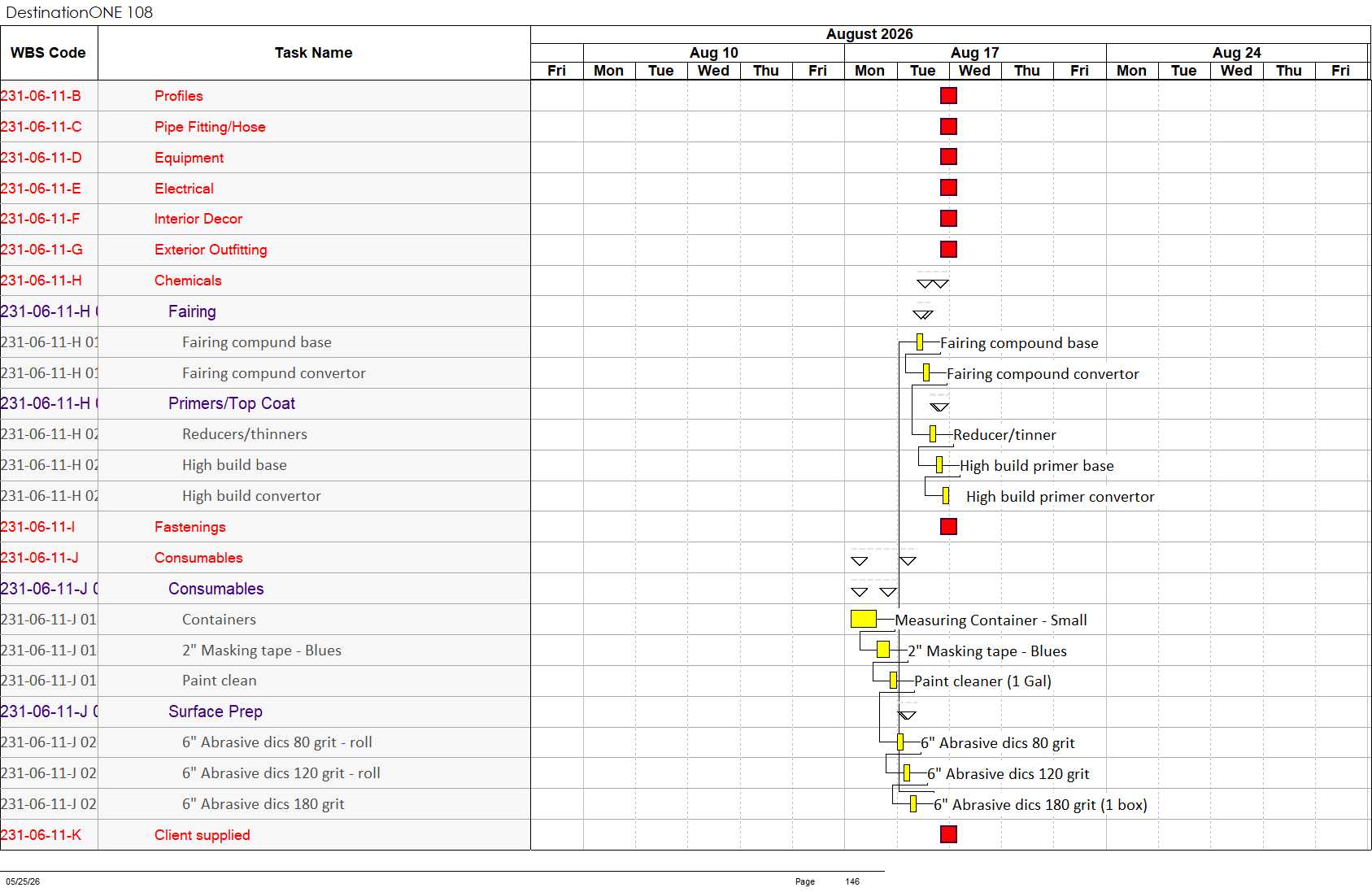The image size is (1372, 892).
Task: Select the yellow Measuring Container - Small bar
Action: (x=863, y=619)
